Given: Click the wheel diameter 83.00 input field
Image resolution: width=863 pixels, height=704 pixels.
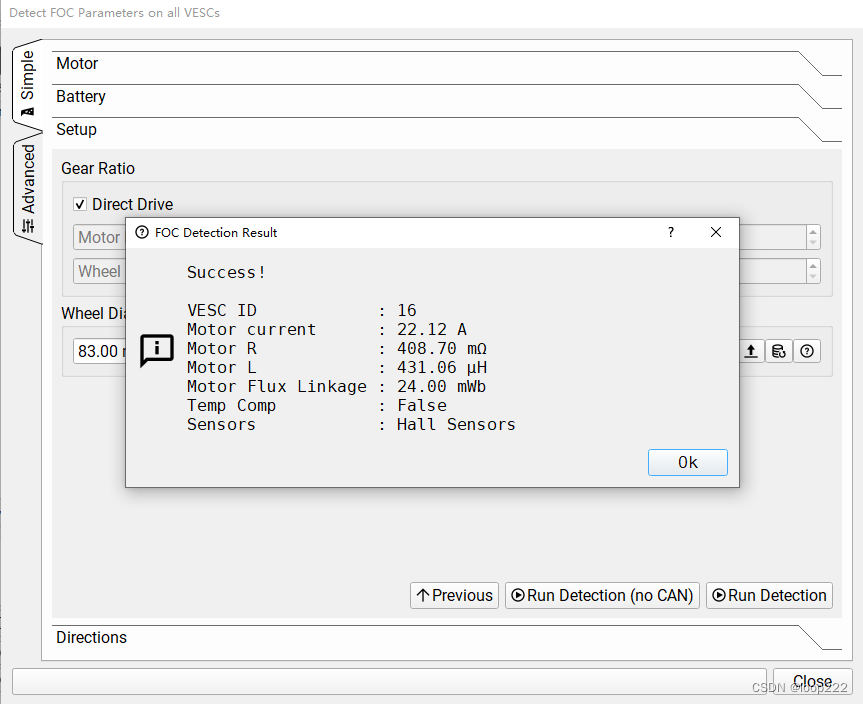Looking at the screenshot, I should pos(100,351).
